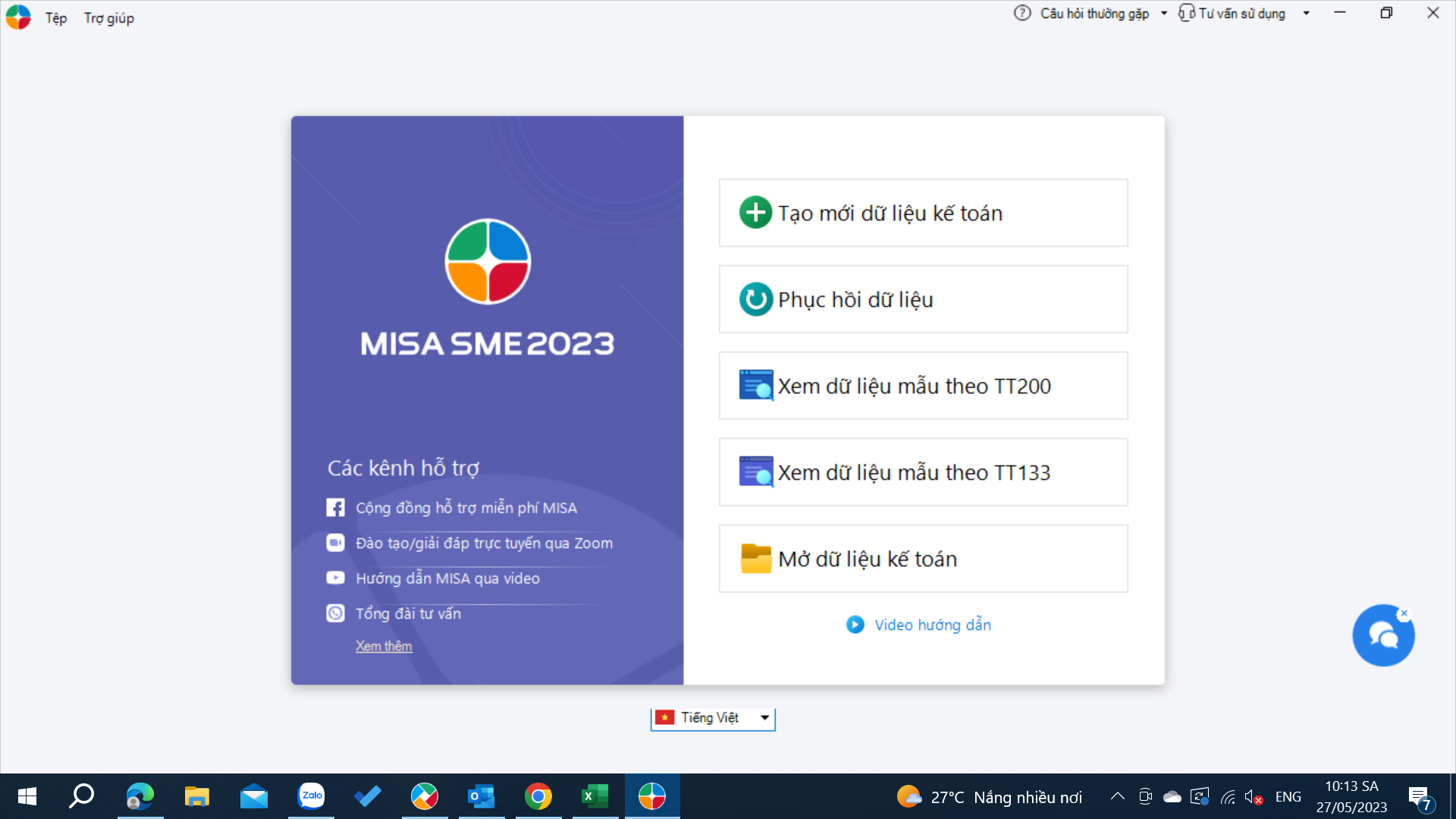1456x819 pixels.
Task: Open the Tiếng Việt language dropdown
Action: (x=713, y=717)
